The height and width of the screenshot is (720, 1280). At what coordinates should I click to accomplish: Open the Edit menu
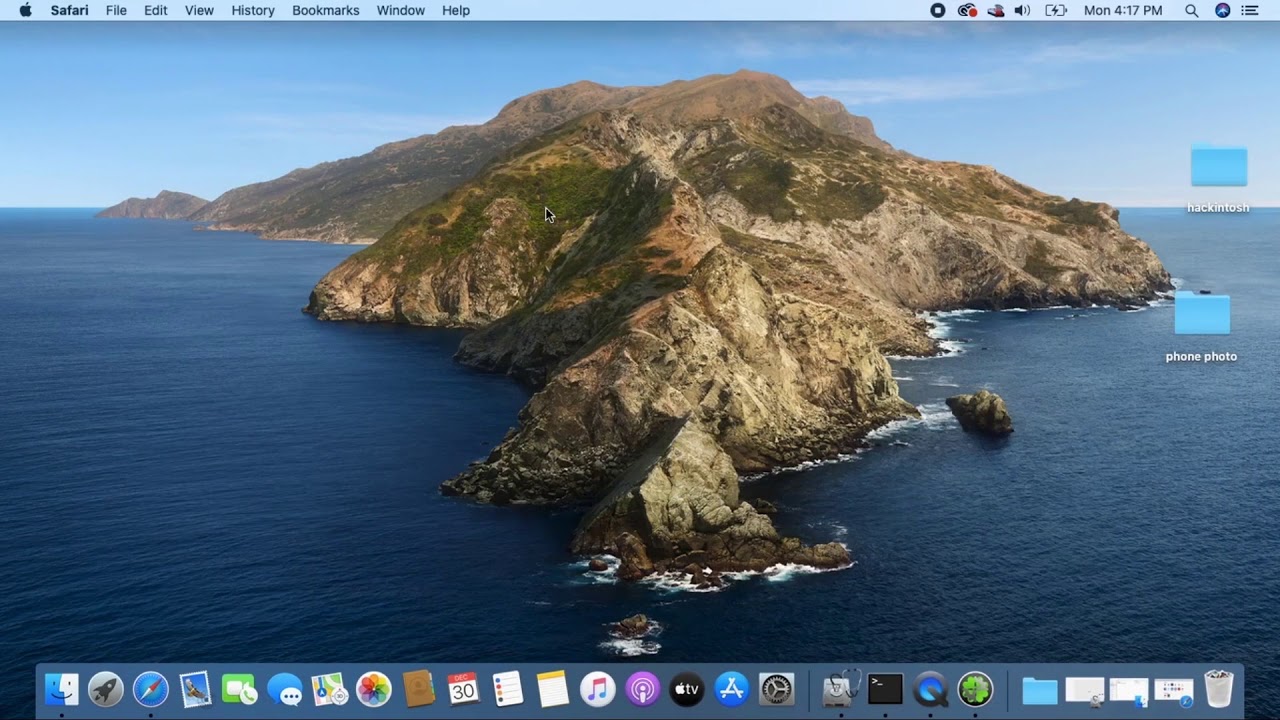(155, 10)
